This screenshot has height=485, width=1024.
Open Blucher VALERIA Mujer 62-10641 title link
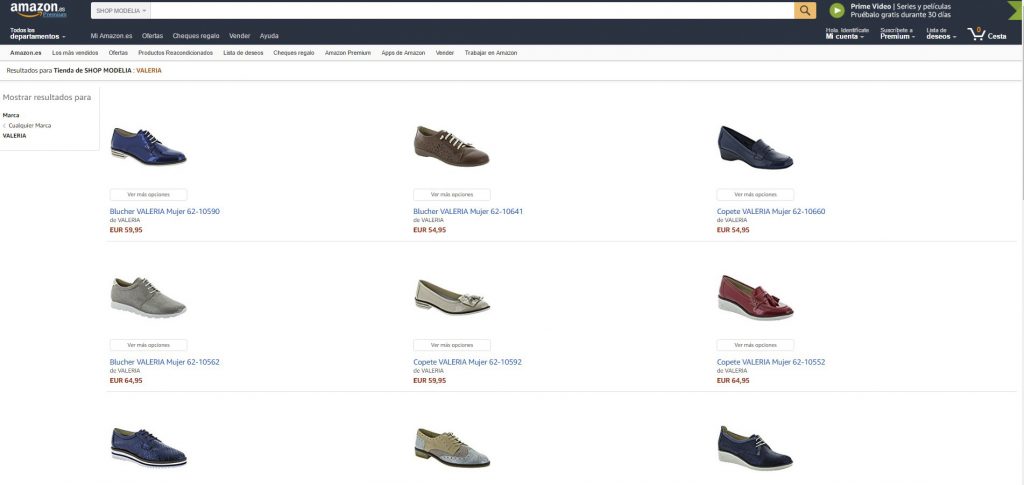pyautogui.click(x=468, y=211)
